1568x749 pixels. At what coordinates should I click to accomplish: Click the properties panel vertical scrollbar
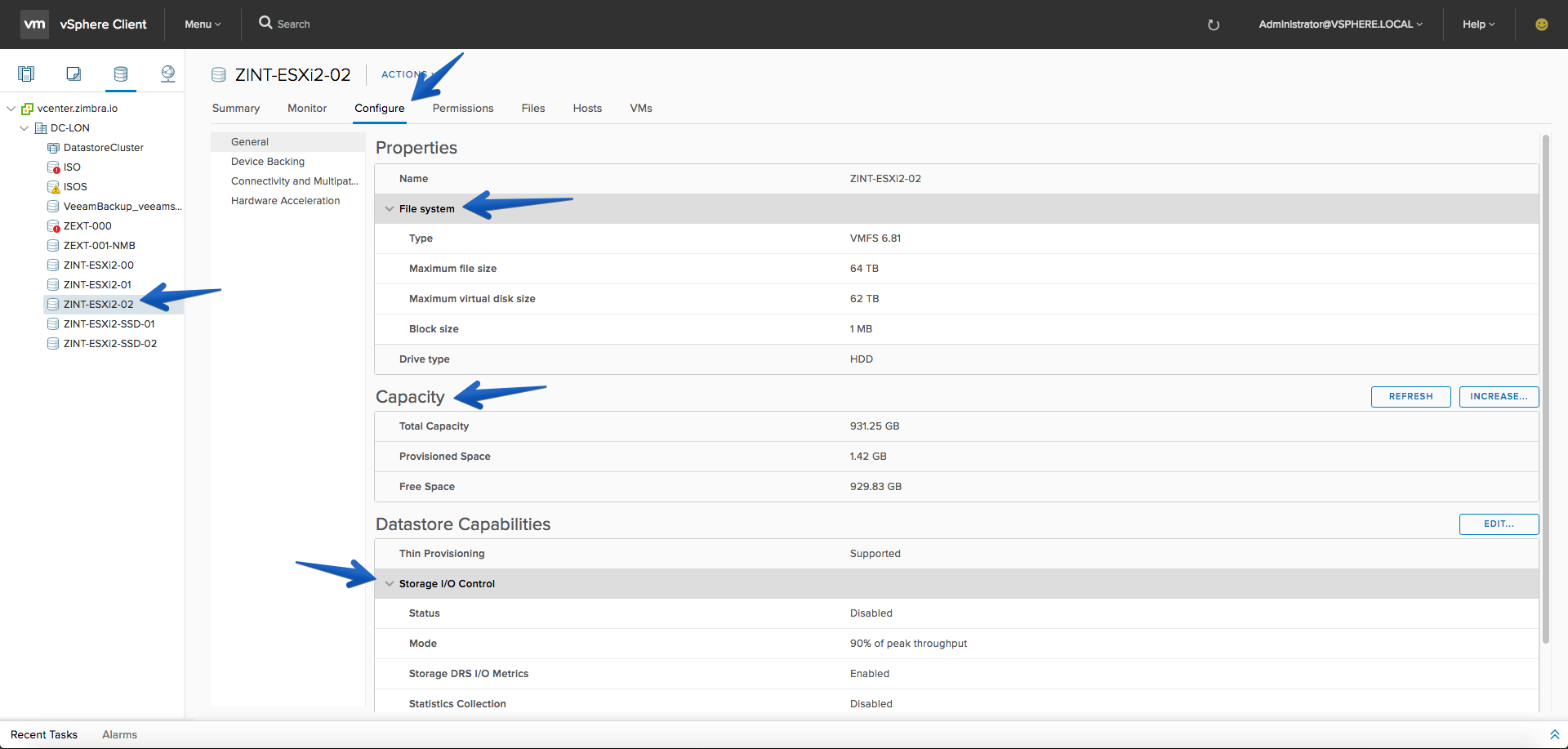[1545, 390]
